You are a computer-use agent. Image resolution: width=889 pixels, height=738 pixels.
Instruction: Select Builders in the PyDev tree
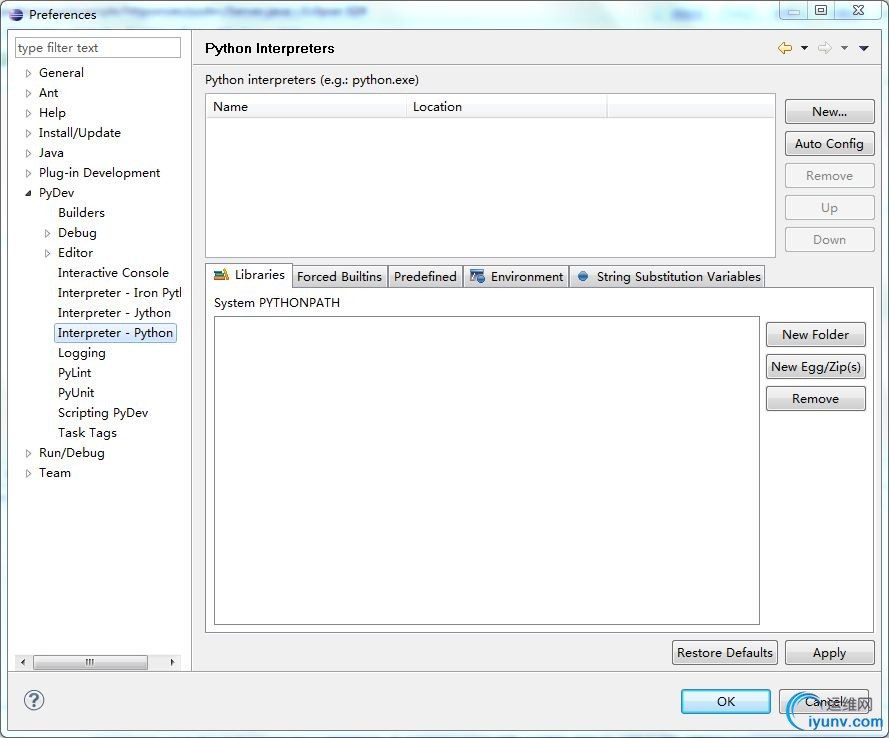click(82, 213)
